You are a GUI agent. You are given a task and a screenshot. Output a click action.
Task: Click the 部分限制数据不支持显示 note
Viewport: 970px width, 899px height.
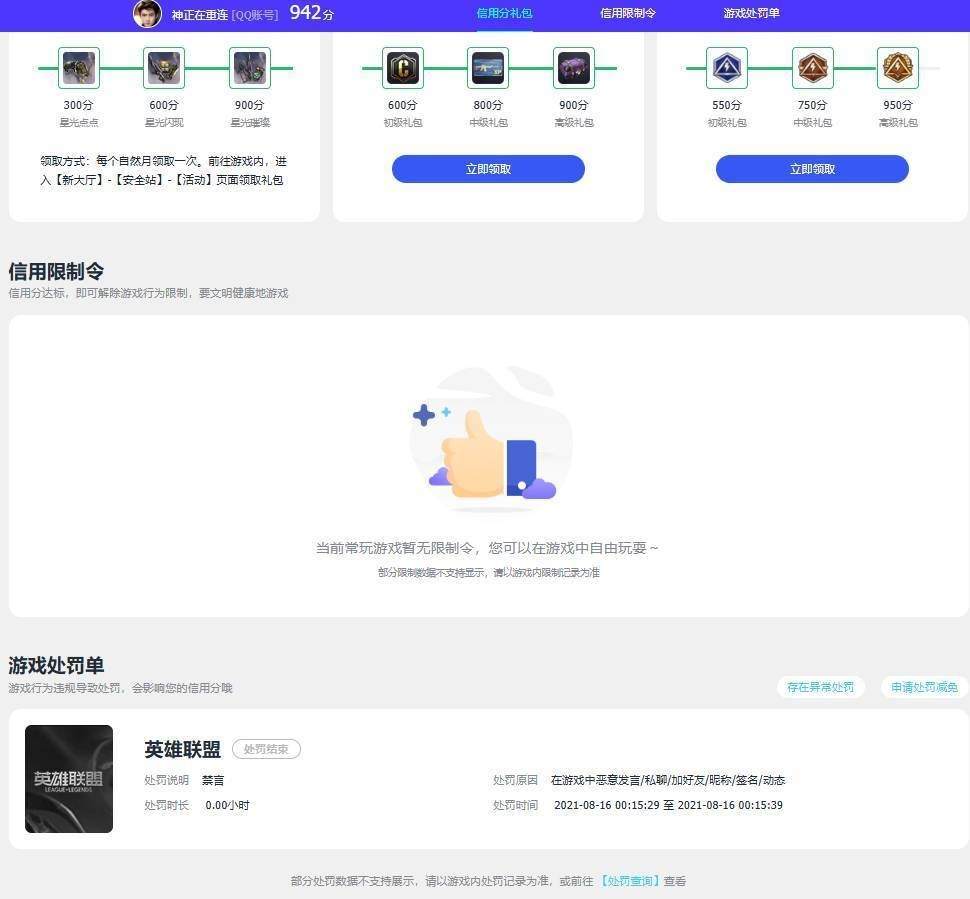[x=488, y=572]
